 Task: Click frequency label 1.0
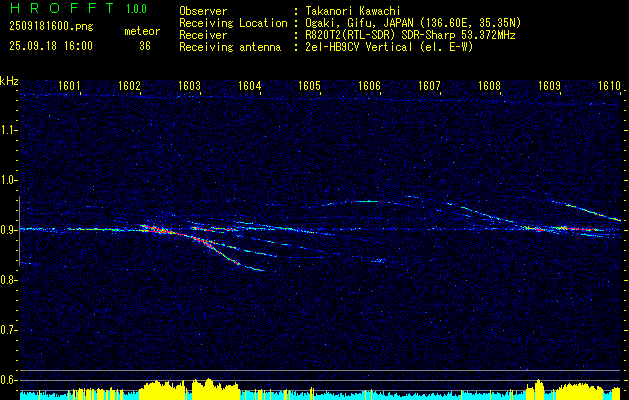[x=8, y=181]
